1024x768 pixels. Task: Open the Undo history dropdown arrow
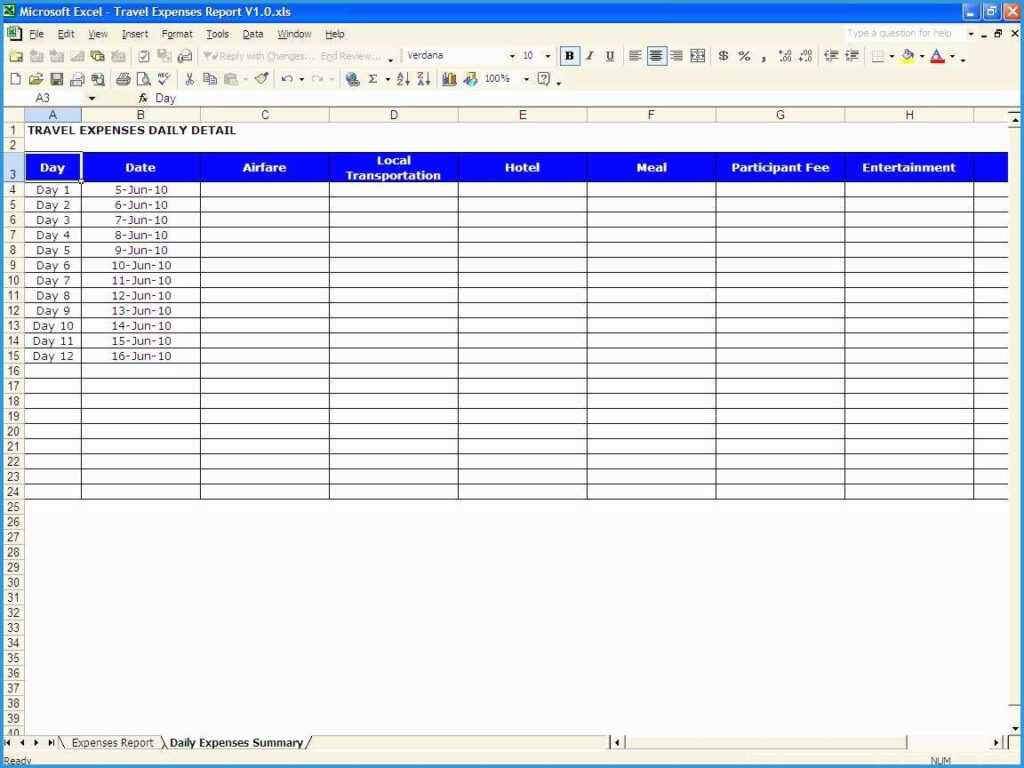point(302,80)
